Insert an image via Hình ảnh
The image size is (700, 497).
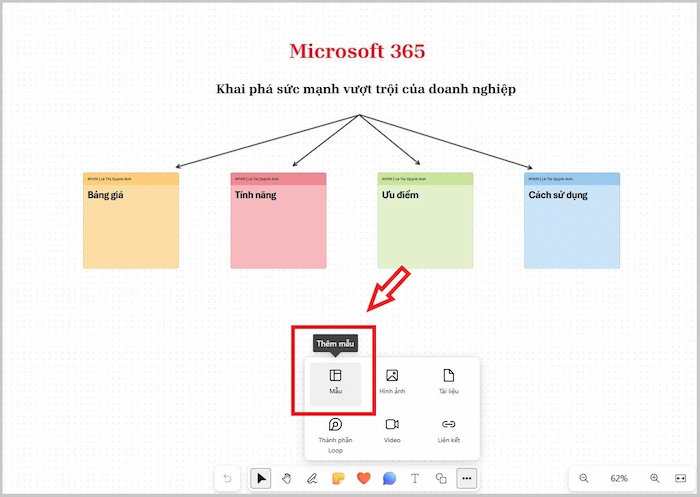(x=392, y=384)
